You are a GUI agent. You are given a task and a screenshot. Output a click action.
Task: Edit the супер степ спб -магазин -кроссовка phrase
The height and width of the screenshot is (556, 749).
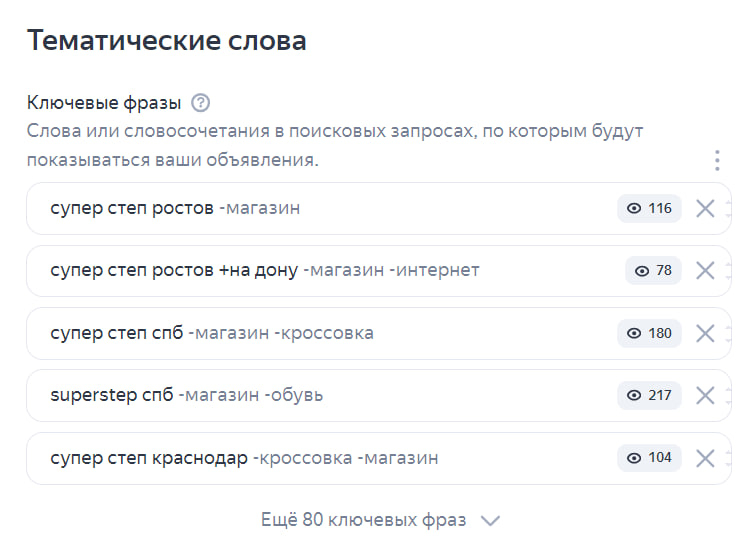pyautogui.click(x=212, y=333)
